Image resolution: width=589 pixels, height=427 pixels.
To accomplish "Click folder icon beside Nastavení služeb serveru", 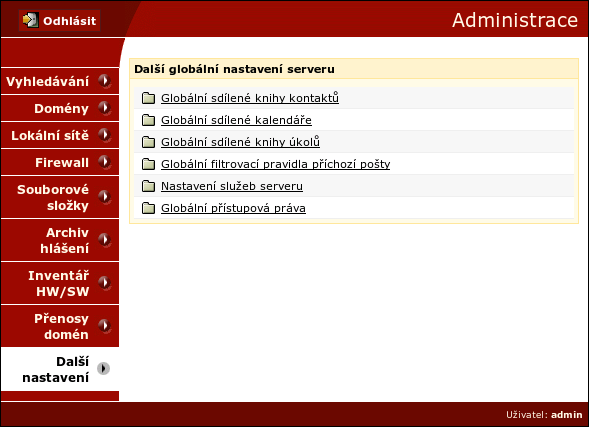I will click(148, 186).
